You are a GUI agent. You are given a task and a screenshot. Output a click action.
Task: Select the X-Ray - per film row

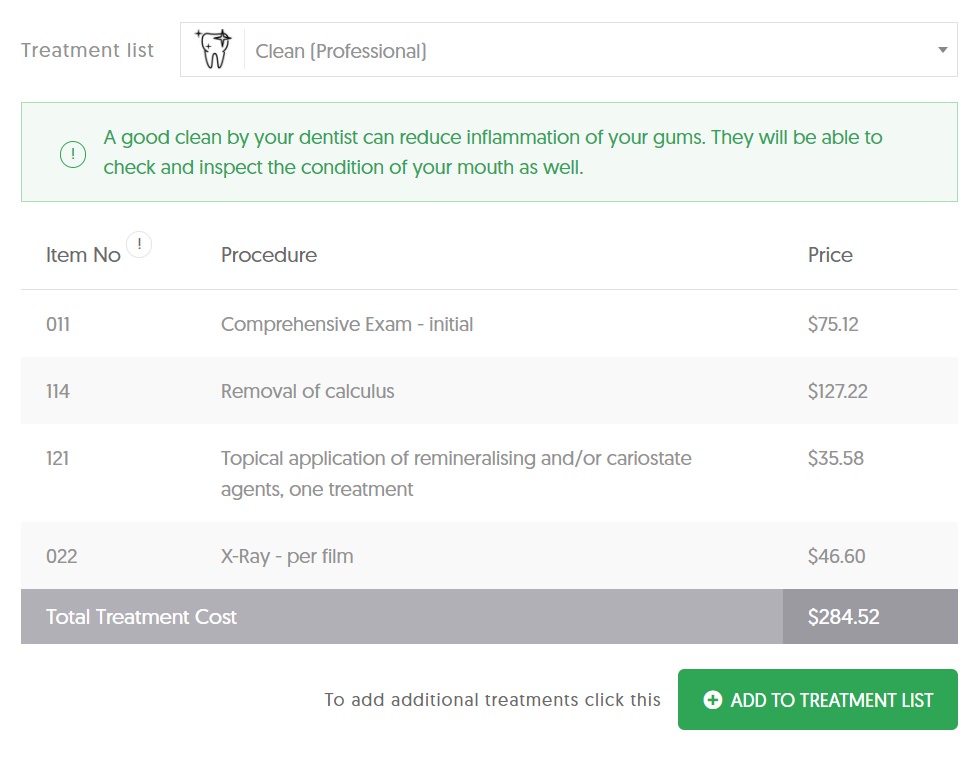(x=489, y=556)
